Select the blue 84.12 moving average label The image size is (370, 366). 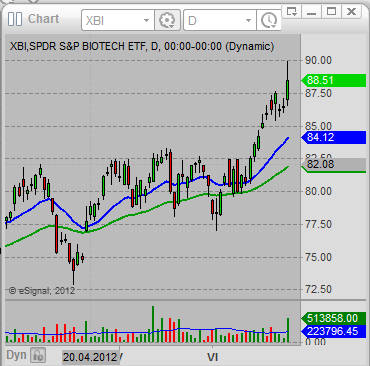point(334,137)
